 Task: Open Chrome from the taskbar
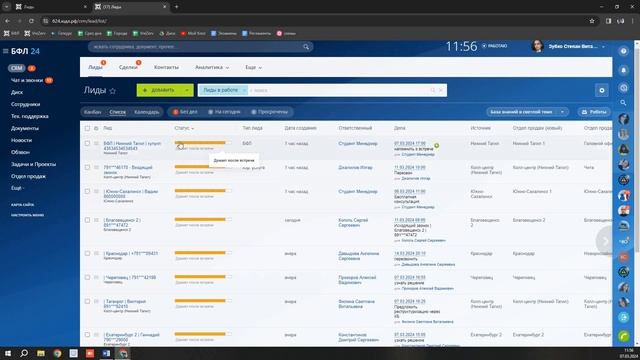pyautogui.click(x=57, y=353)
